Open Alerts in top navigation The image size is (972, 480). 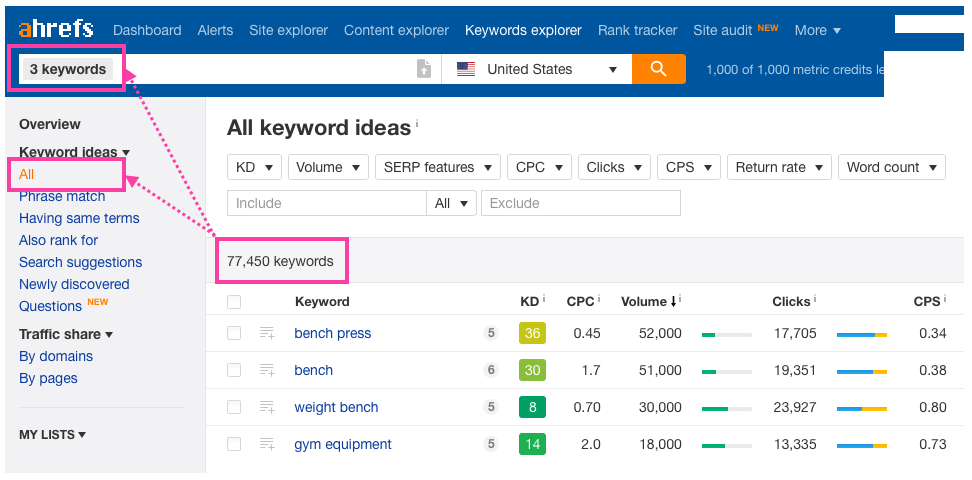click(x=215, y=30)
